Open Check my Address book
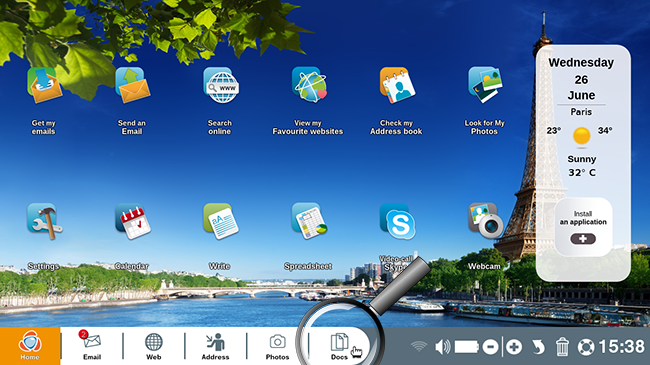The image size is (650, 365). coord(397,85)
